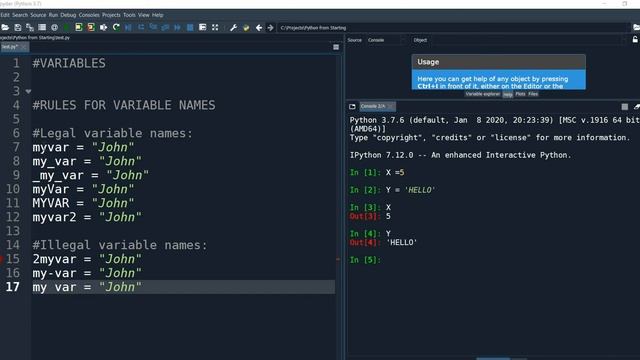This screenshot has height=360, width=640.
Task: Open the PYTHONPATH manager icon
Action: point(246,27)
